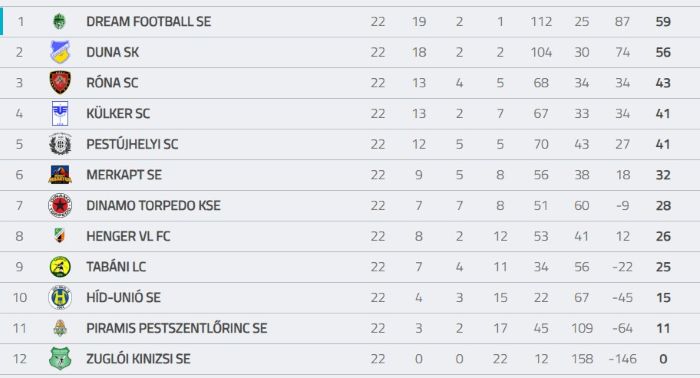Viewport: 700px width, 378px height.
Task: Click the Duna SK club logo
Action: tap(60, 52)
